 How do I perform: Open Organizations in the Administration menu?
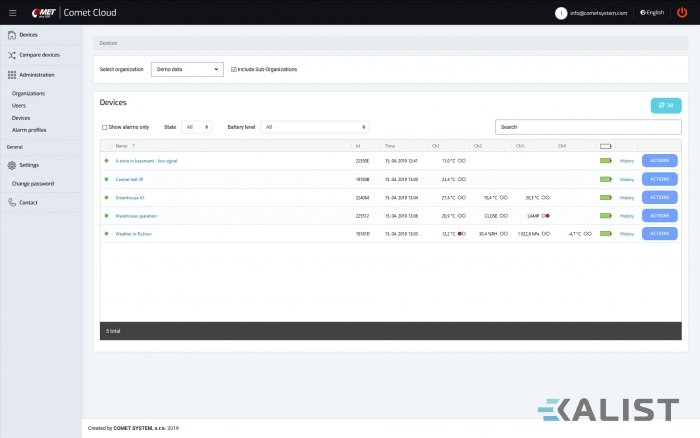pyautogui.click(x=29, y=93)
